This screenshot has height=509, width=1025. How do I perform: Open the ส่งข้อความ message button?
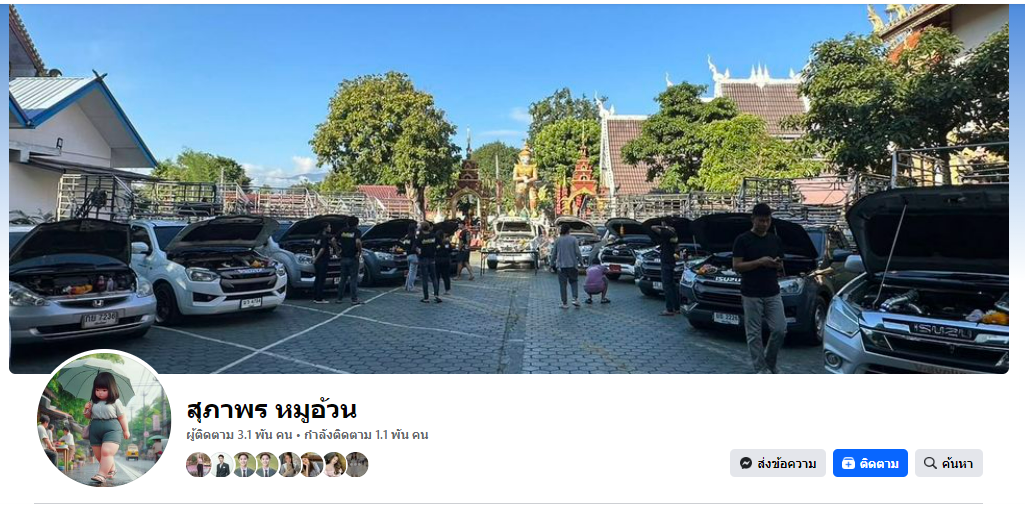pyautogui.click(x=777, y=463)
